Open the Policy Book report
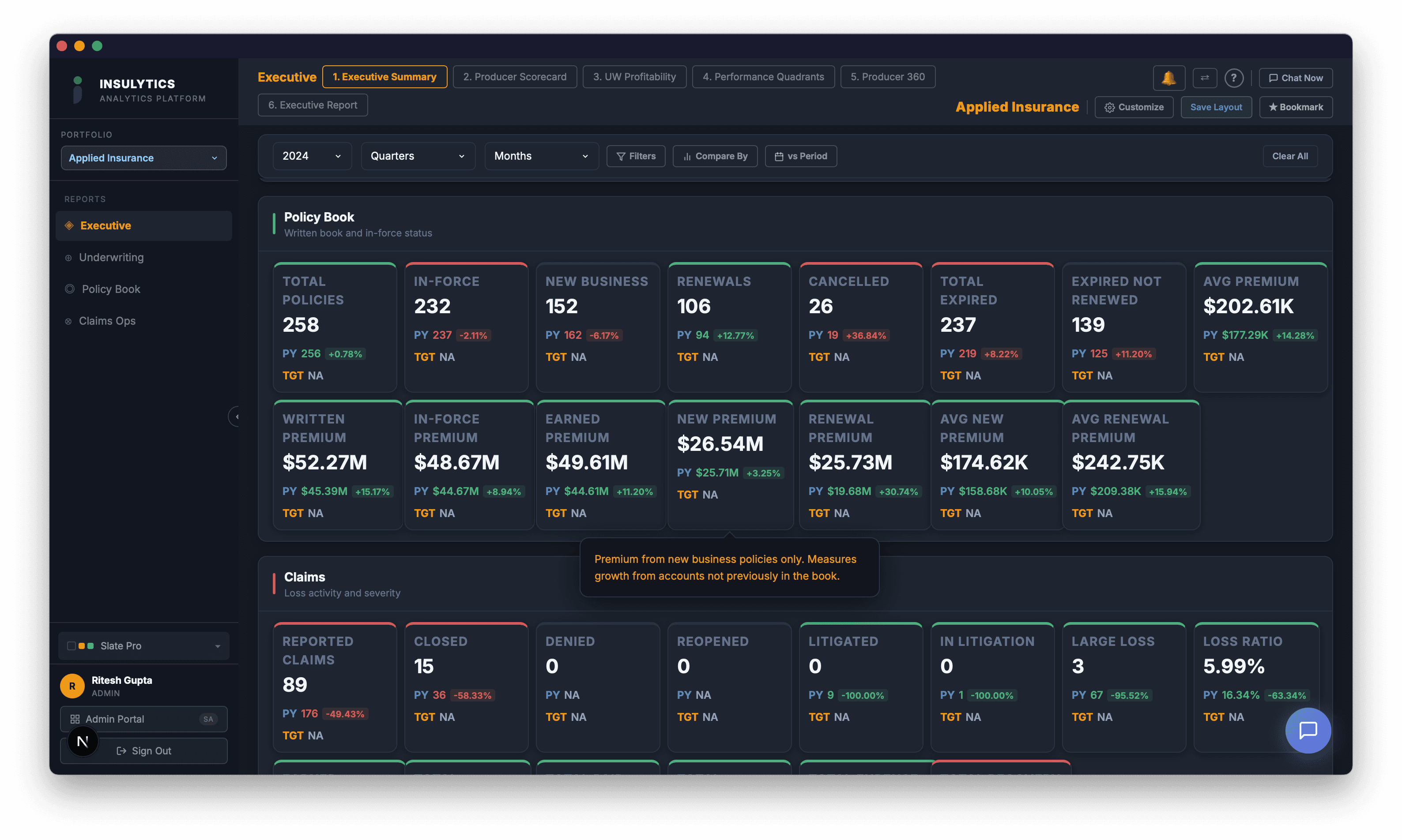 (143, 289)
